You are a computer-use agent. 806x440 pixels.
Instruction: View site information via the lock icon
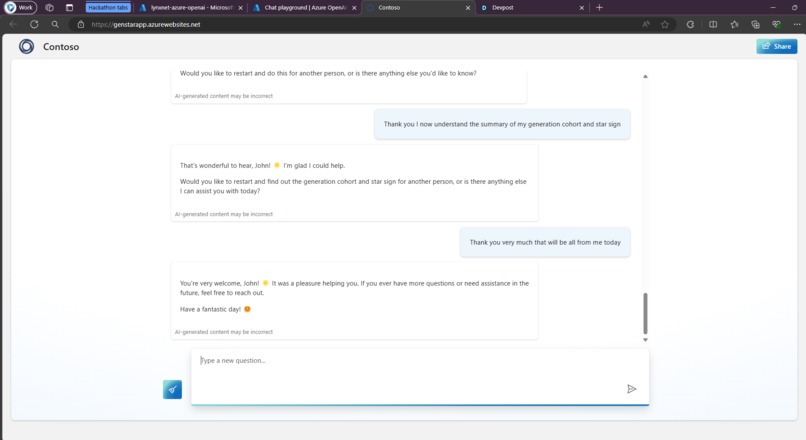click(x=81, y=24)
